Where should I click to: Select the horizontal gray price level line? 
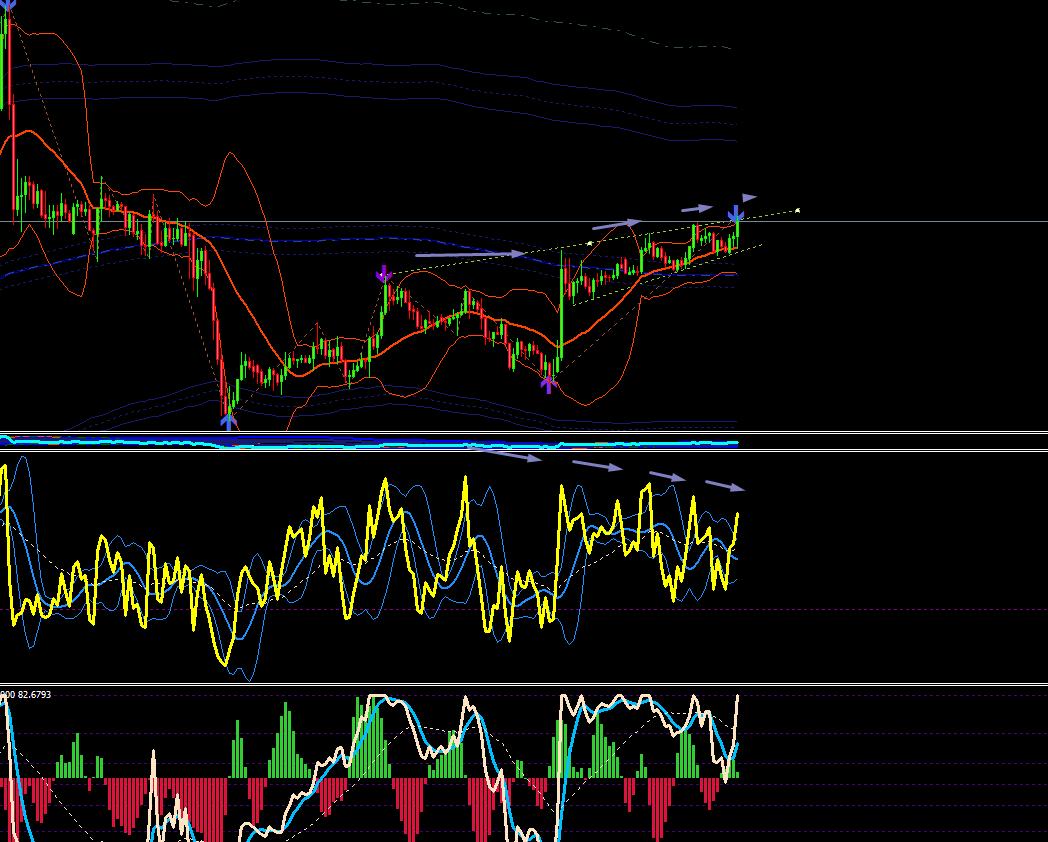524,221
